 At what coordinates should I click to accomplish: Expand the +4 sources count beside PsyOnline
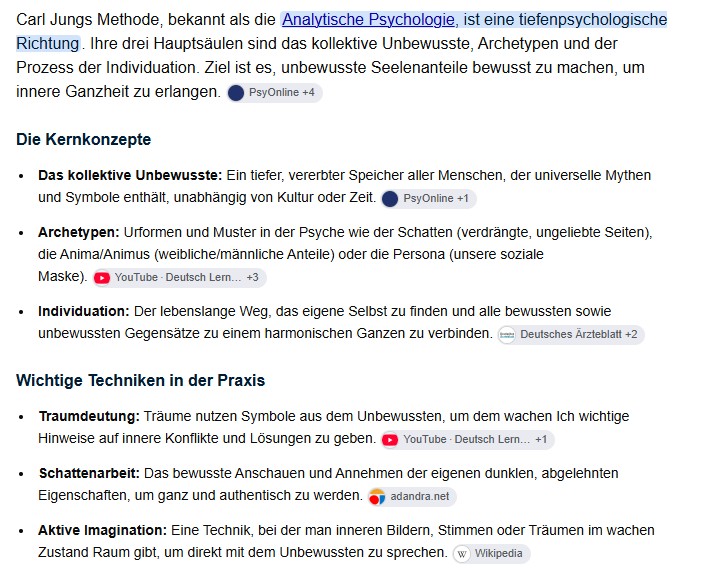coord(308,92)
